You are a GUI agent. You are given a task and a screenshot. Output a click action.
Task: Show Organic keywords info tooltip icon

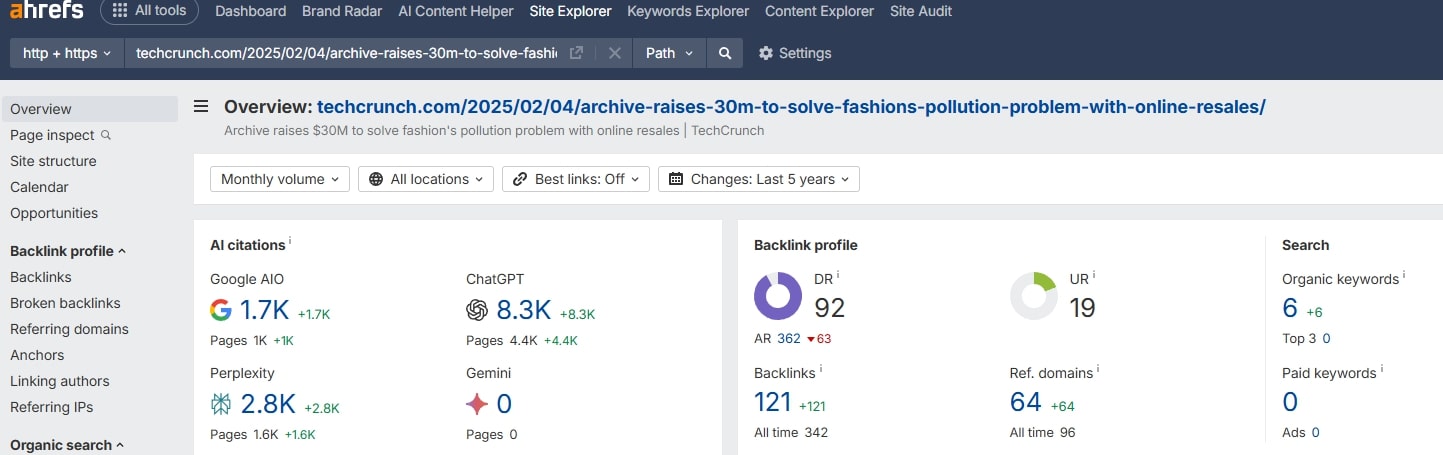click(x=1404, y=275)
